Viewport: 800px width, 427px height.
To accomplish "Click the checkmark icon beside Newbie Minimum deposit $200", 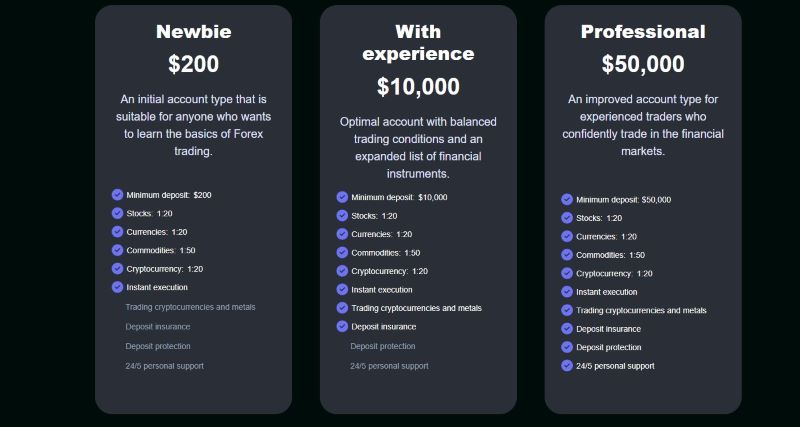I will pyautogui.click(x=117, y=195).
